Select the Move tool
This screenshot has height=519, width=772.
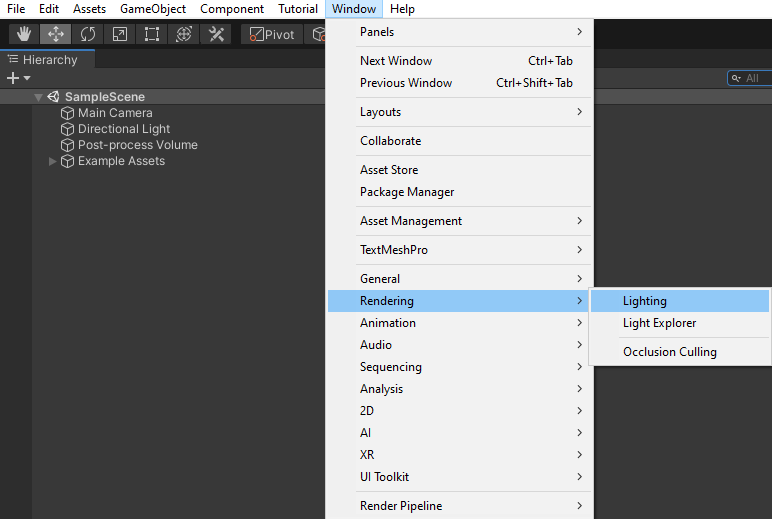click(x=56, y=34)
